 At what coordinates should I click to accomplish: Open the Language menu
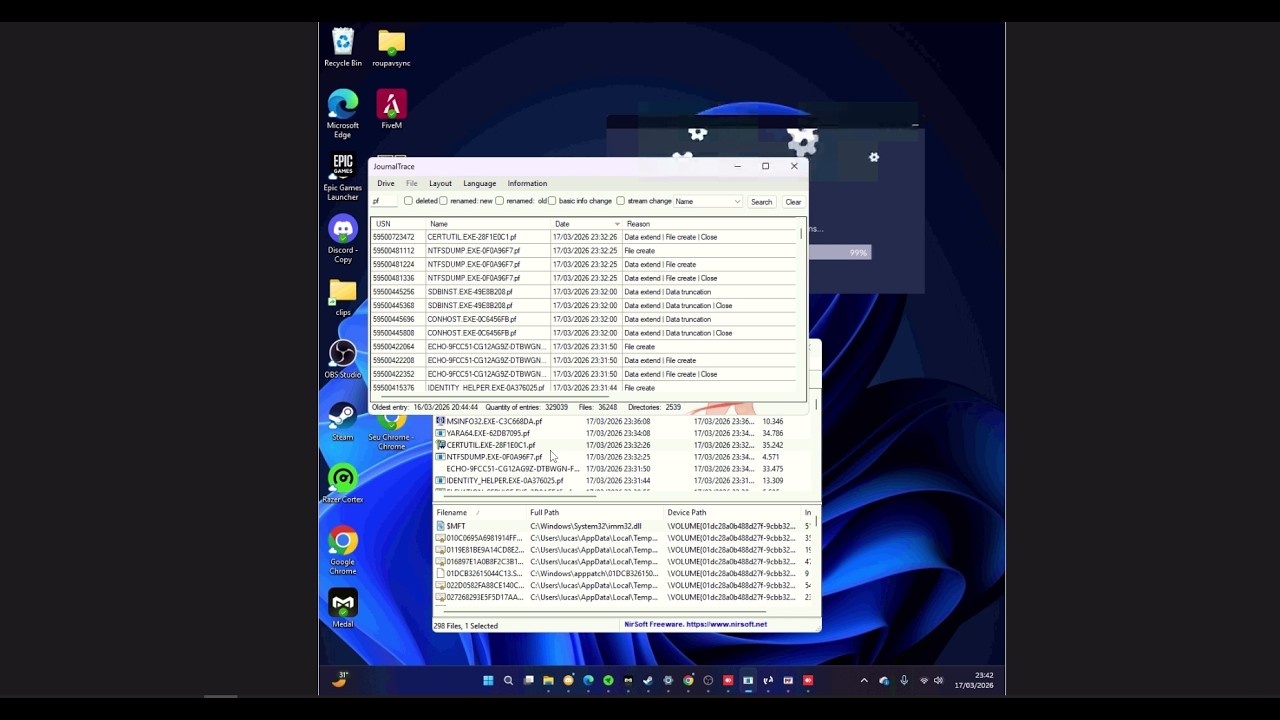pos(479,184)
